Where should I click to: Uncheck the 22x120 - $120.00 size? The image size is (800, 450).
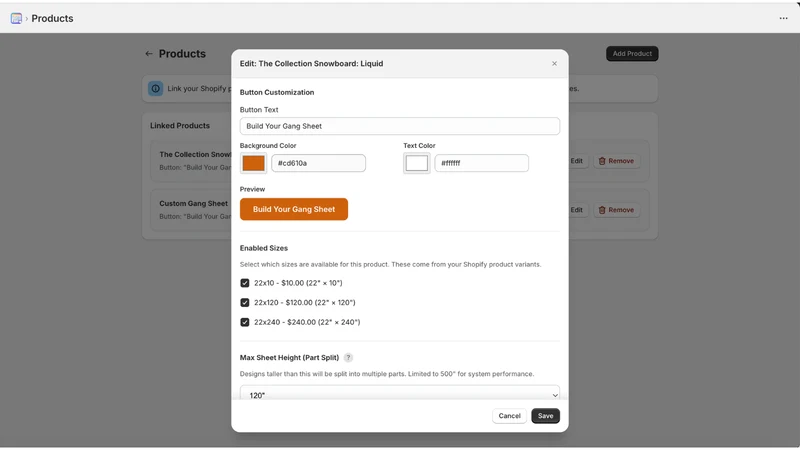click(x=245, y=303)
